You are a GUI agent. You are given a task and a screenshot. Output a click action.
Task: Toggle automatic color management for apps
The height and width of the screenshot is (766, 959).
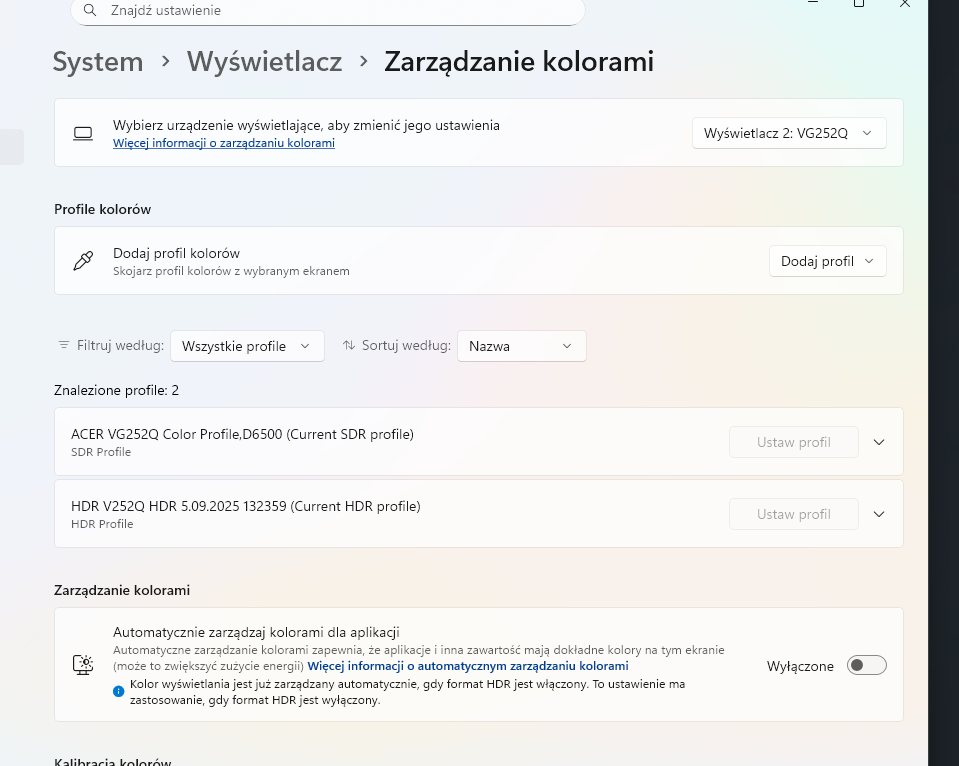point(866,666)
